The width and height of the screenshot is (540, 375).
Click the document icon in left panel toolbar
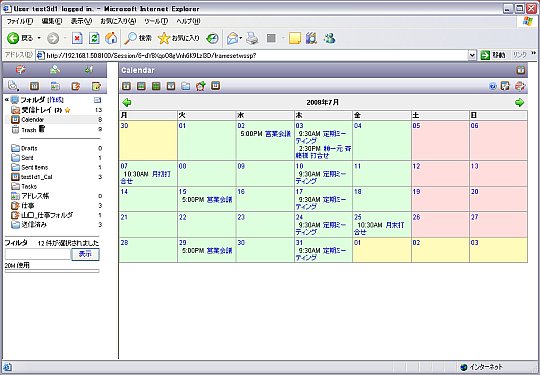pyautogui.click(x=13, y=85)
